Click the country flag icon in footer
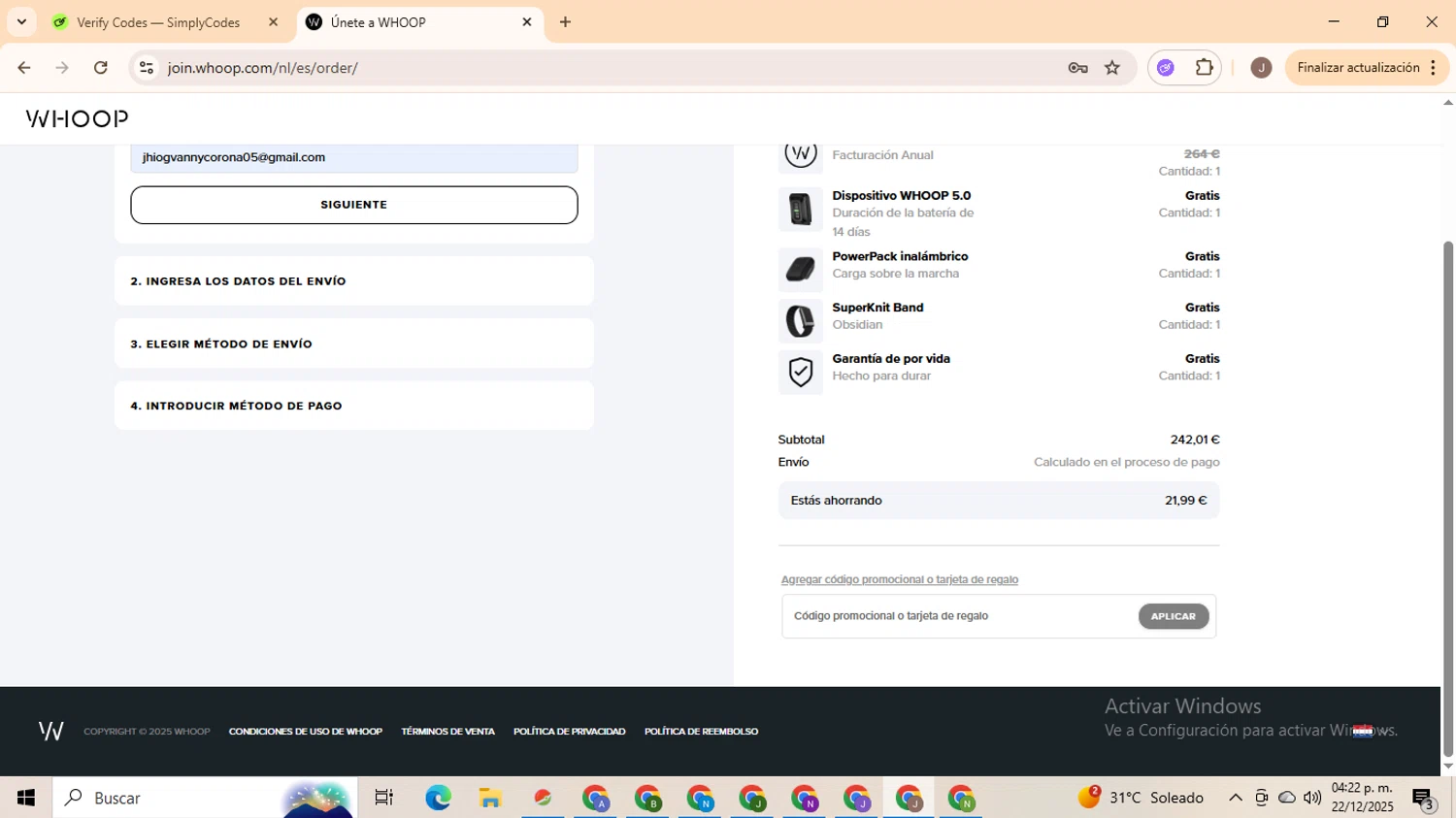The image size is (1456, 818). [1363, 731]
